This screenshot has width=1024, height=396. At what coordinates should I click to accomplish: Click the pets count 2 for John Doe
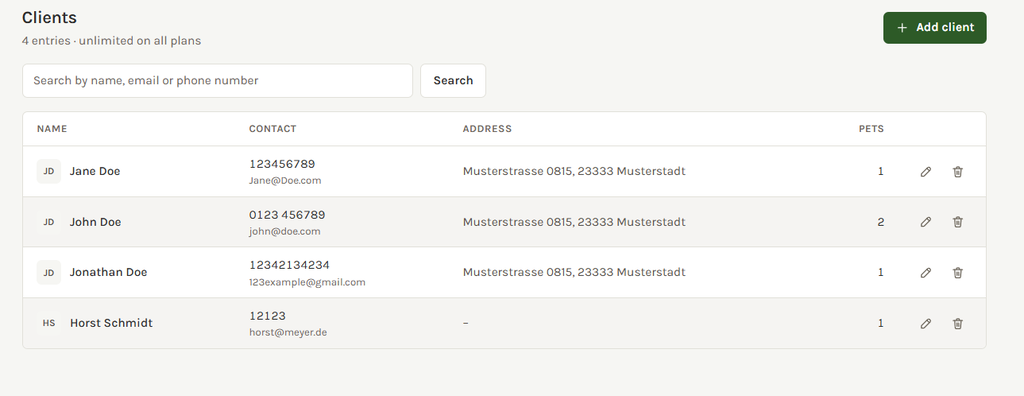[x=880, y=222]
